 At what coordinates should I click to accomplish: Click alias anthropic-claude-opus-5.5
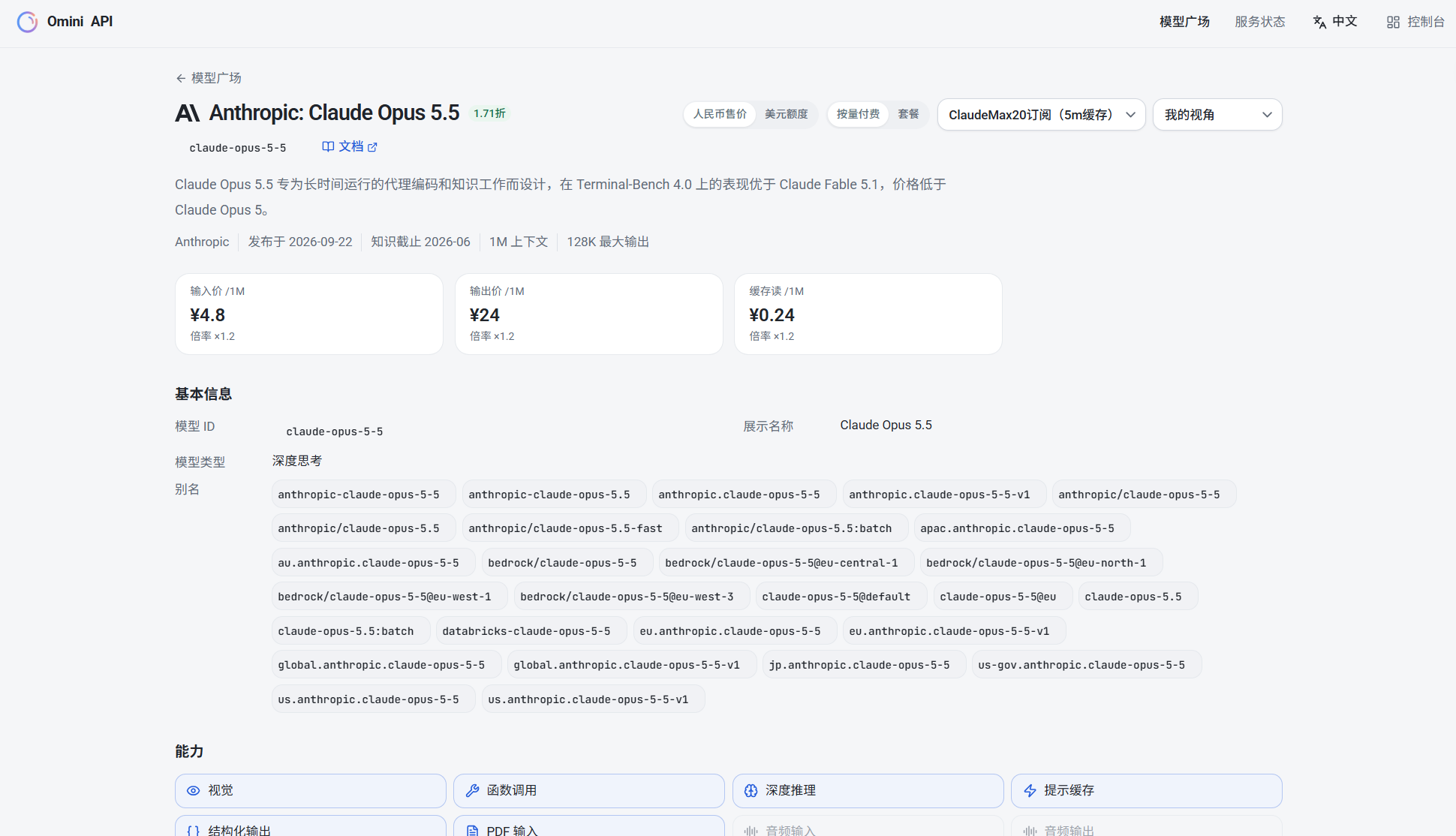[554, 495]
